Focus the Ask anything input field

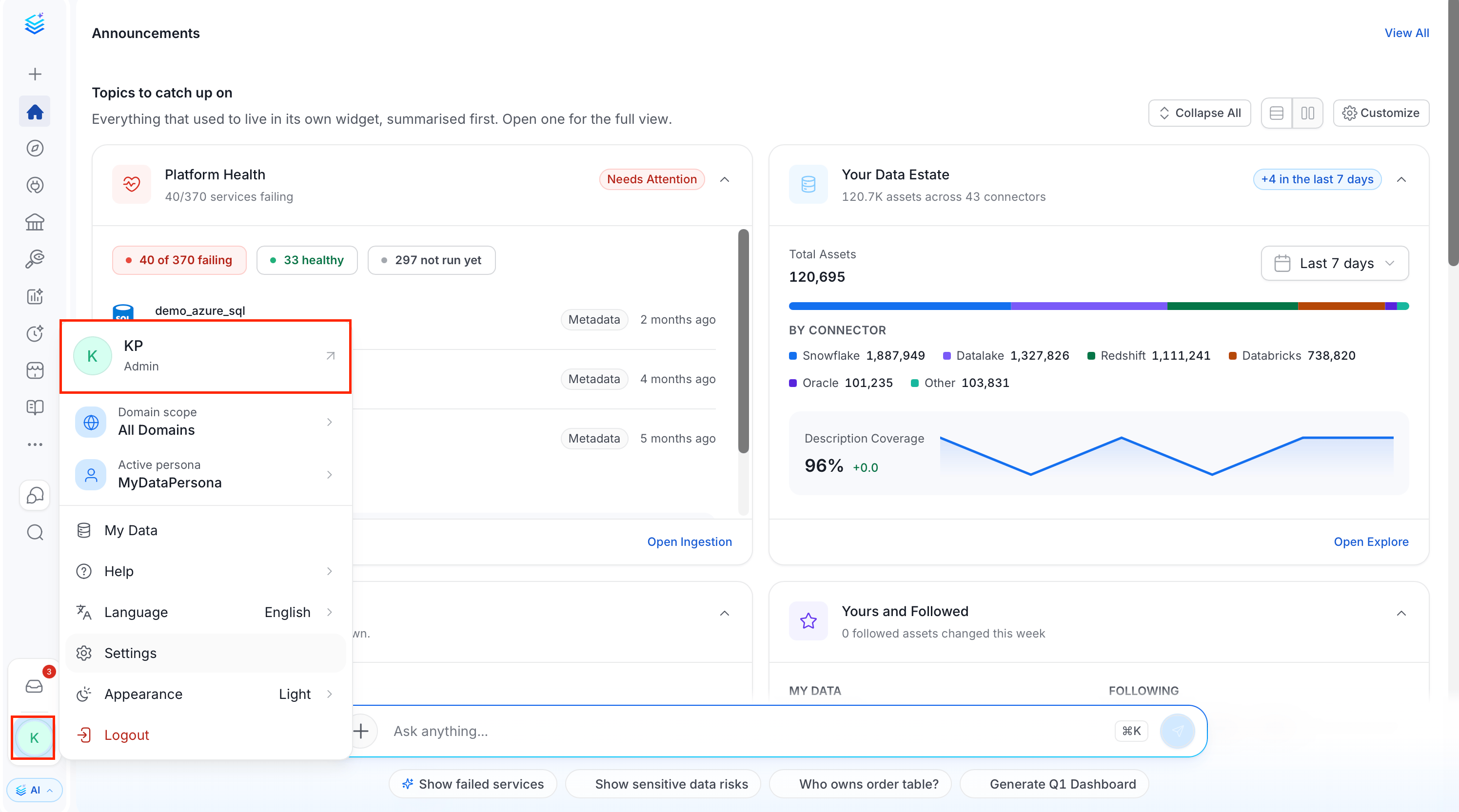pyautogui.click(x=748, y=731)
